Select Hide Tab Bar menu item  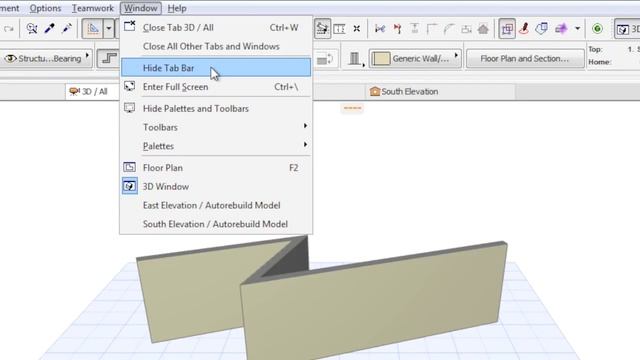click(216, 68)
